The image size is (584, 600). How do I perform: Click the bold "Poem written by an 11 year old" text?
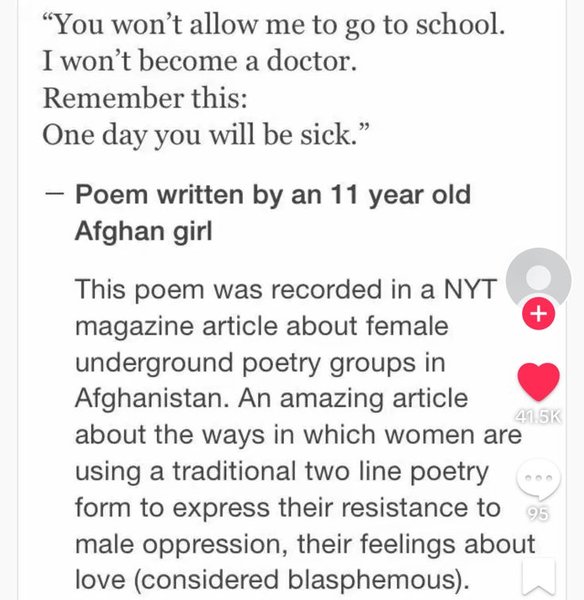273,195
